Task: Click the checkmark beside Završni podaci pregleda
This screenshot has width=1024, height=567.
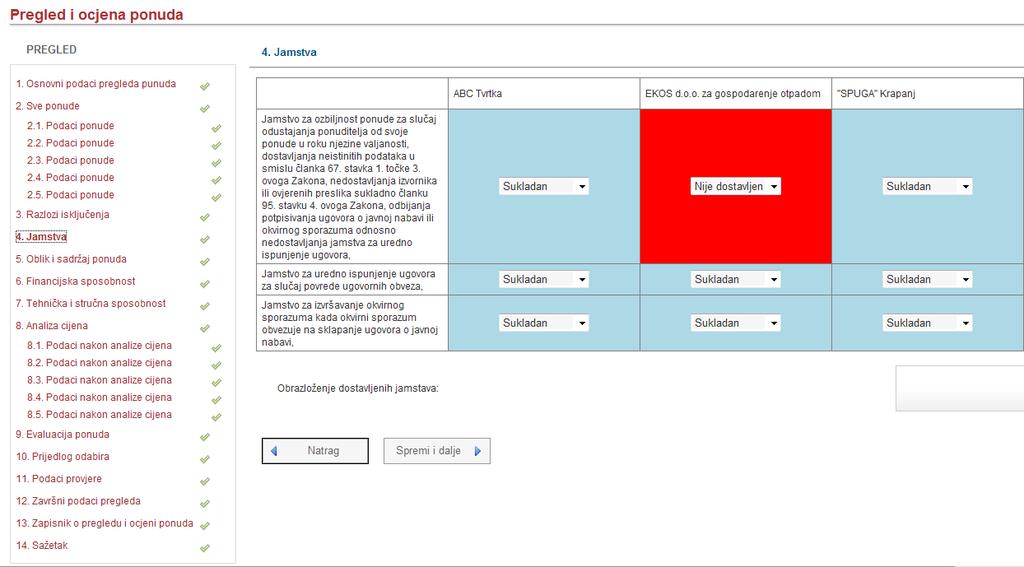Action: (x=205, y=504)
